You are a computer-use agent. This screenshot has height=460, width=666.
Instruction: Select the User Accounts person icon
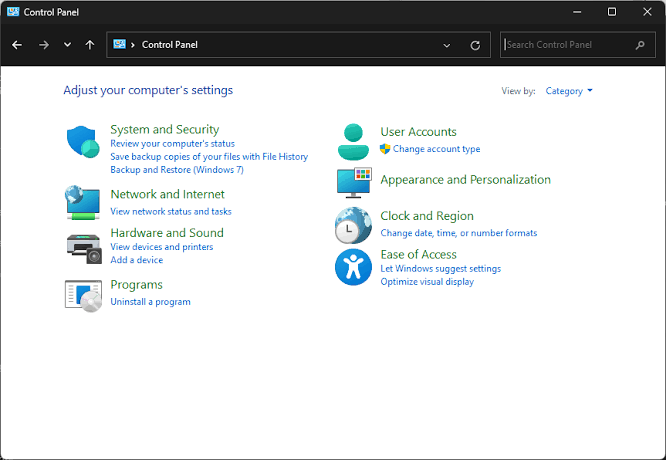click(x=353, y=142)
